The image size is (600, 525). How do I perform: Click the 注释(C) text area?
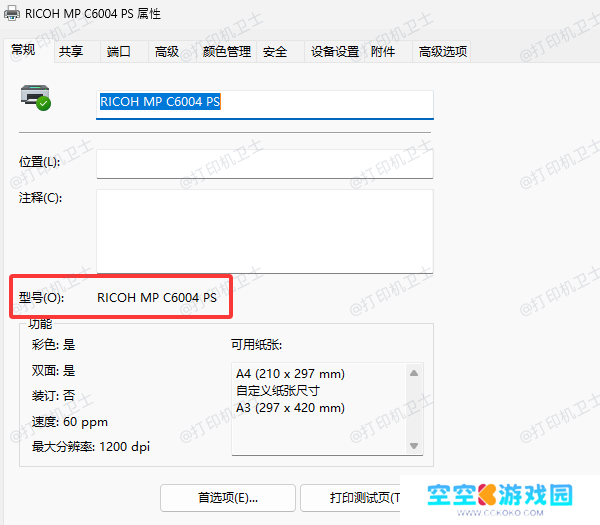click(x=264, y=231)
